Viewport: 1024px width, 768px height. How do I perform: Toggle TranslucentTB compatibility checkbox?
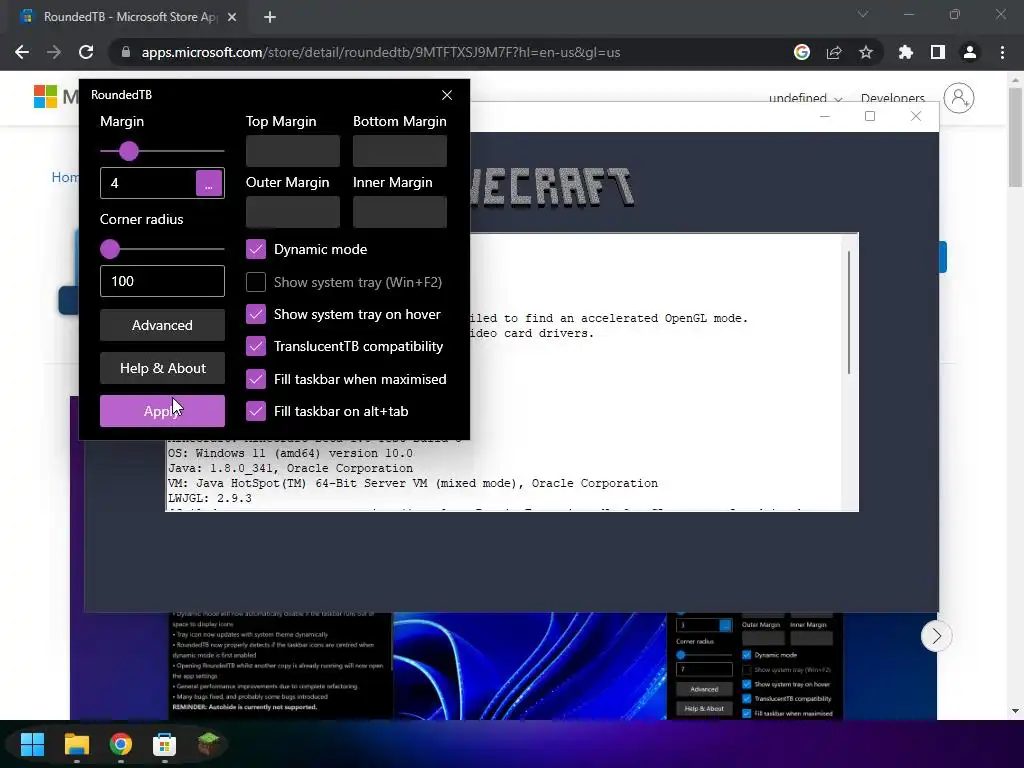(x=256, y=346)
